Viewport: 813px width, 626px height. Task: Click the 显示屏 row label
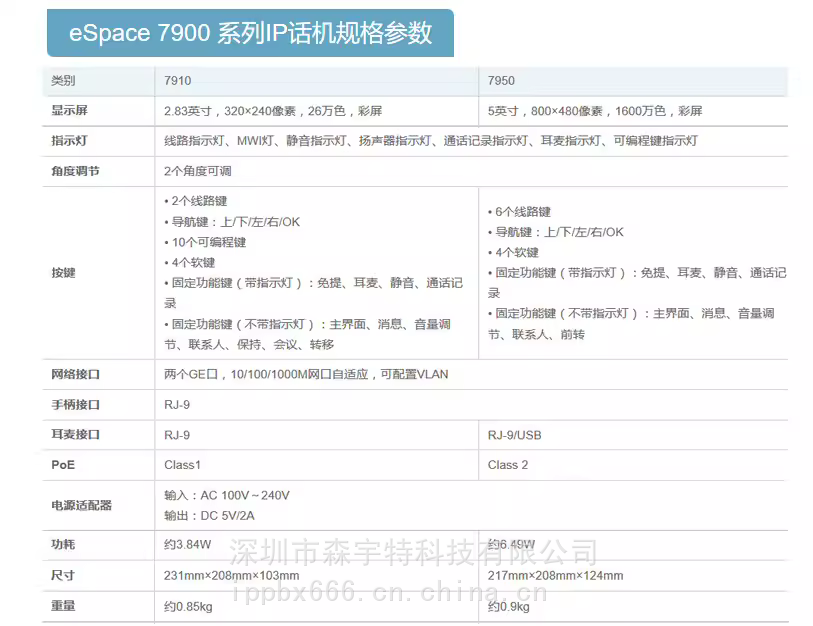tap(69, 111)
